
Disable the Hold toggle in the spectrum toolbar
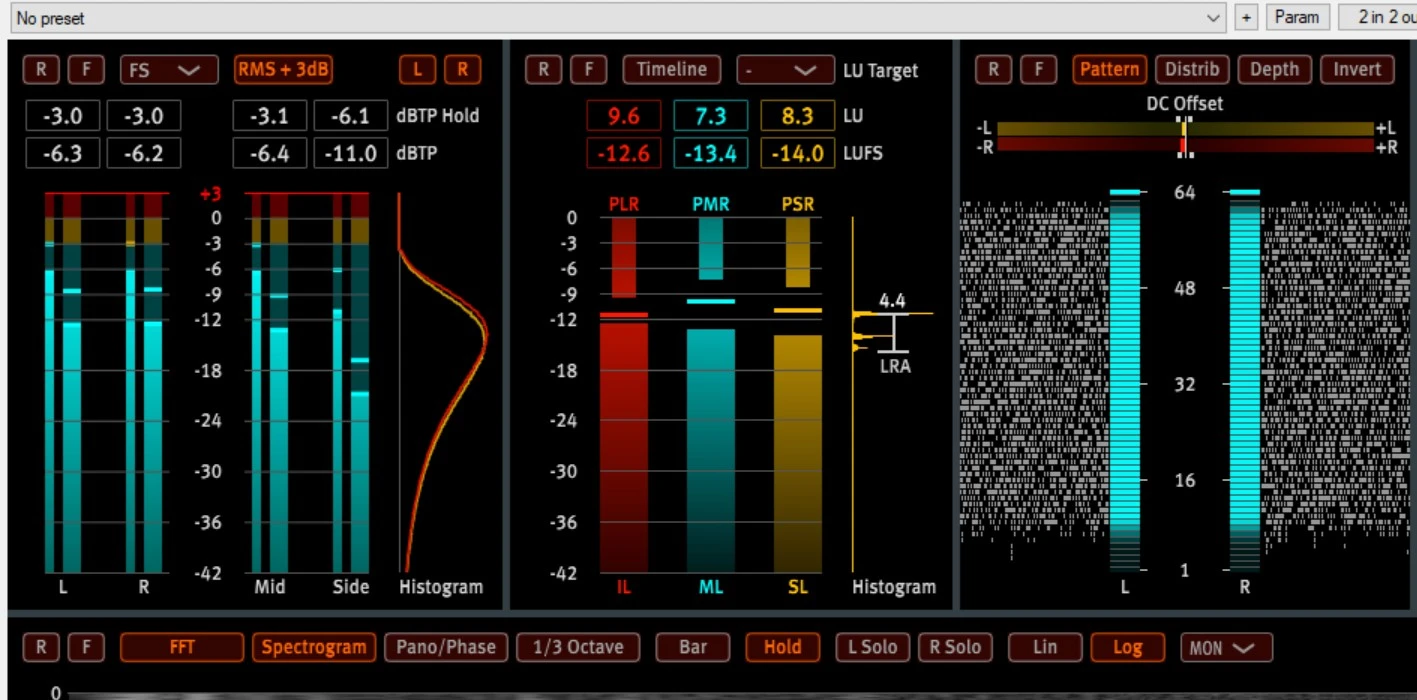point(782,647)
